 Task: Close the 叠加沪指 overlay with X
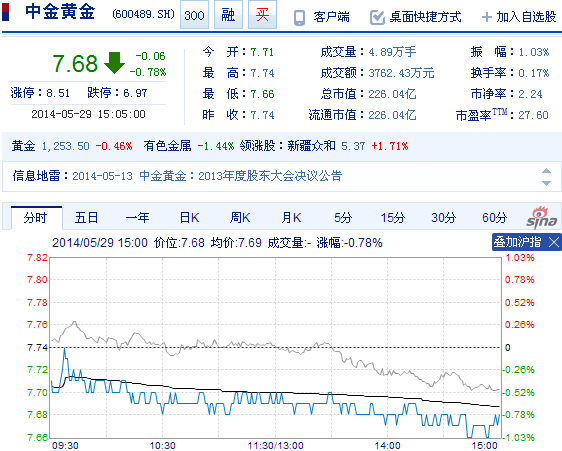click(x=554, y=242)
